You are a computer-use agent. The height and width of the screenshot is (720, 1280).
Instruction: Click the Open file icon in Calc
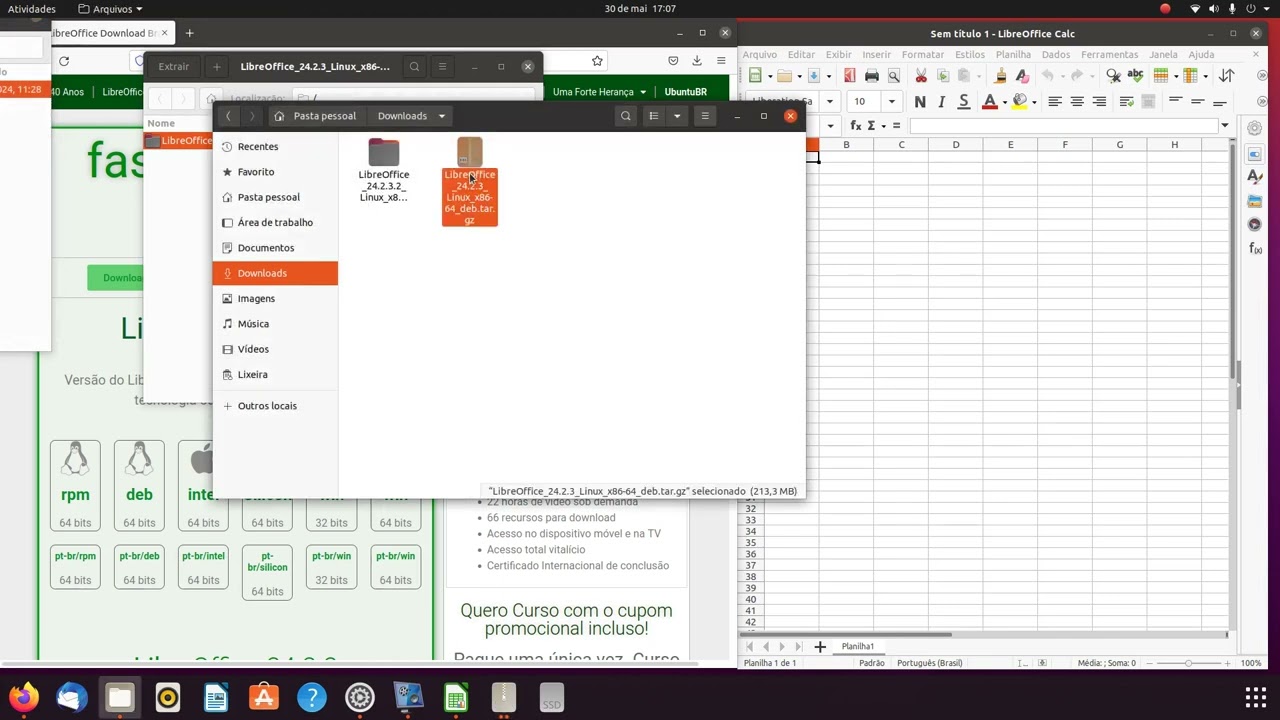click(x=784, y=75)
